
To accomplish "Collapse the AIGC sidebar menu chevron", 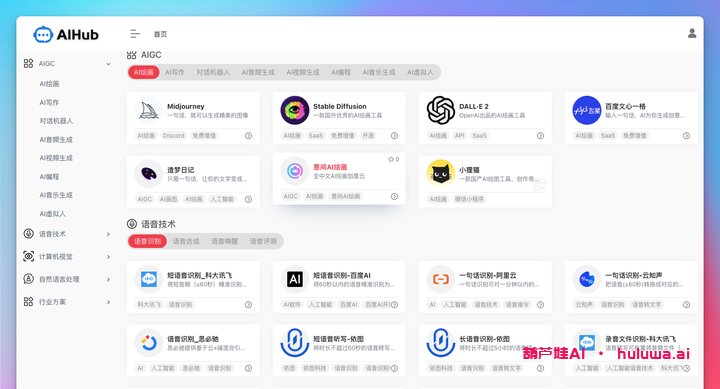I will [108, 64].
